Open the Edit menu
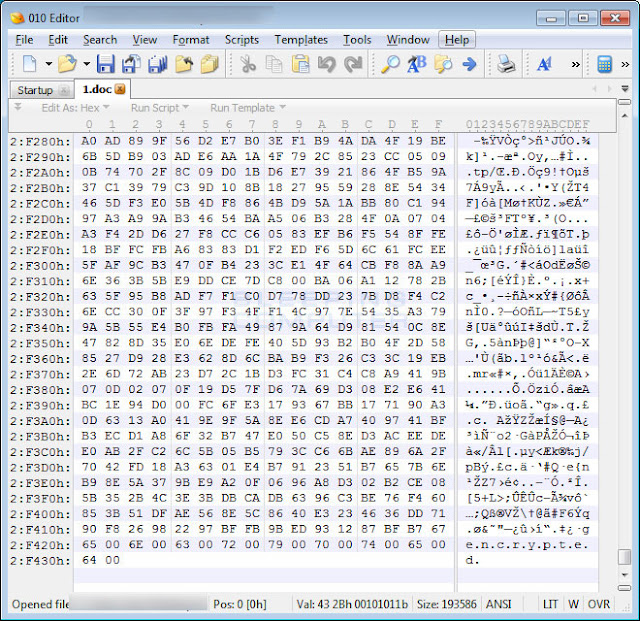 coord(58,40)
